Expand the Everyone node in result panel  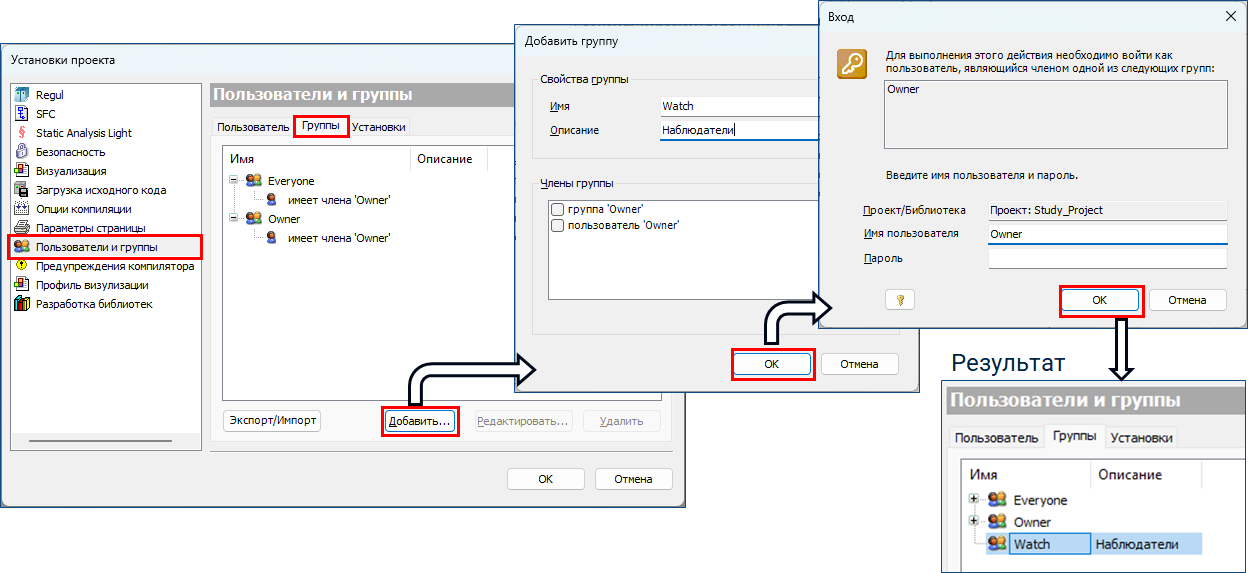[x=974, y=500]
